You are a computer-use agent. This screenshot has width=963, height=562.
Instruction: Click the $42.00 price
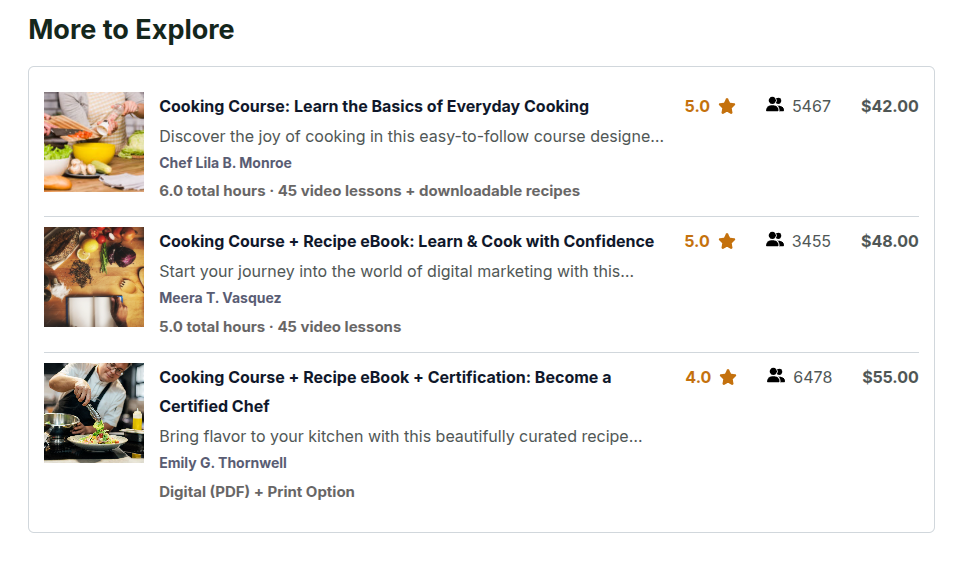889,107
